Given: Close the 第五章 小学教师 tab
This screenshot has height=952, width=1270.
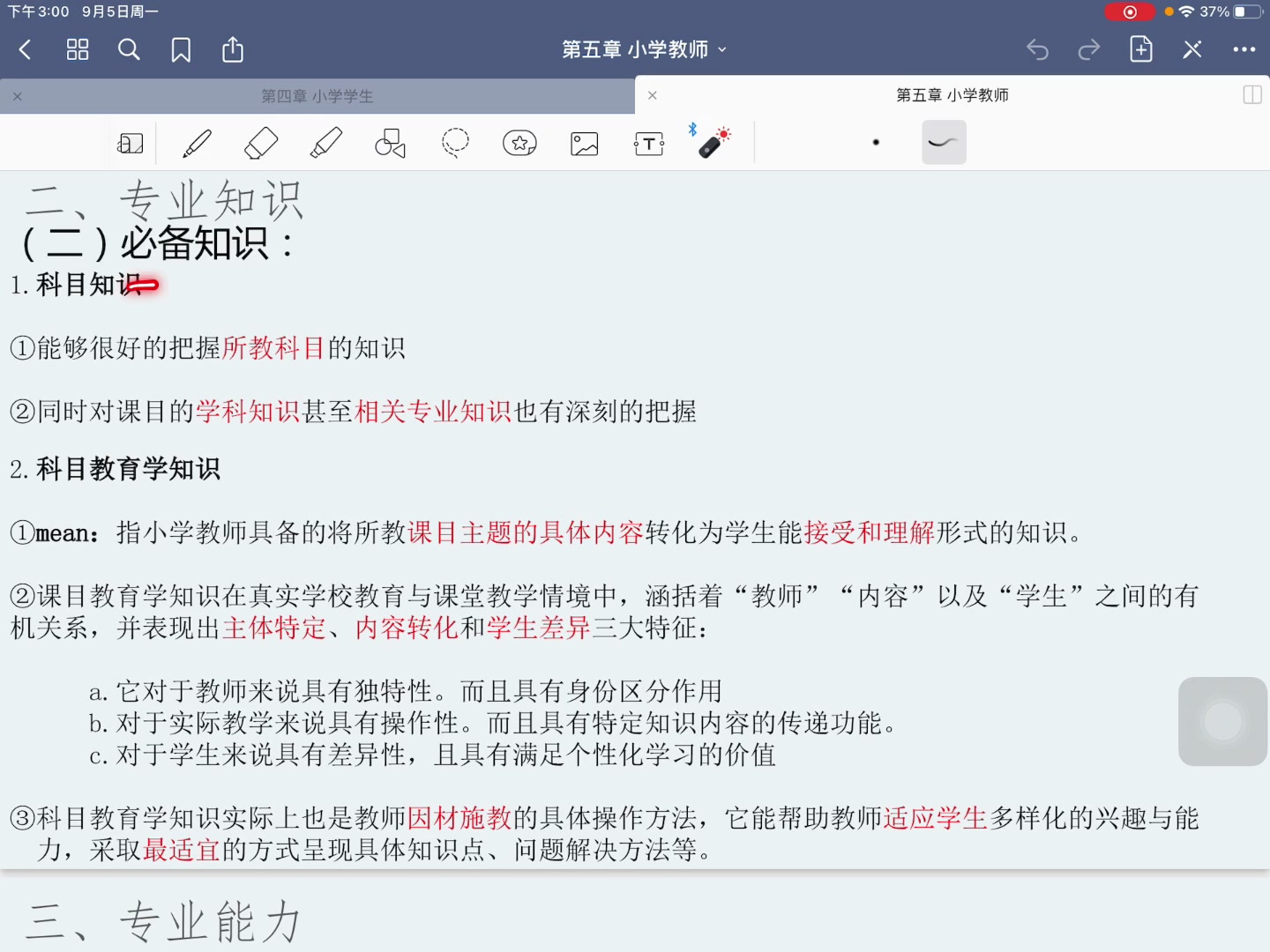Looking at the screenshot, I should click(653, 95).
